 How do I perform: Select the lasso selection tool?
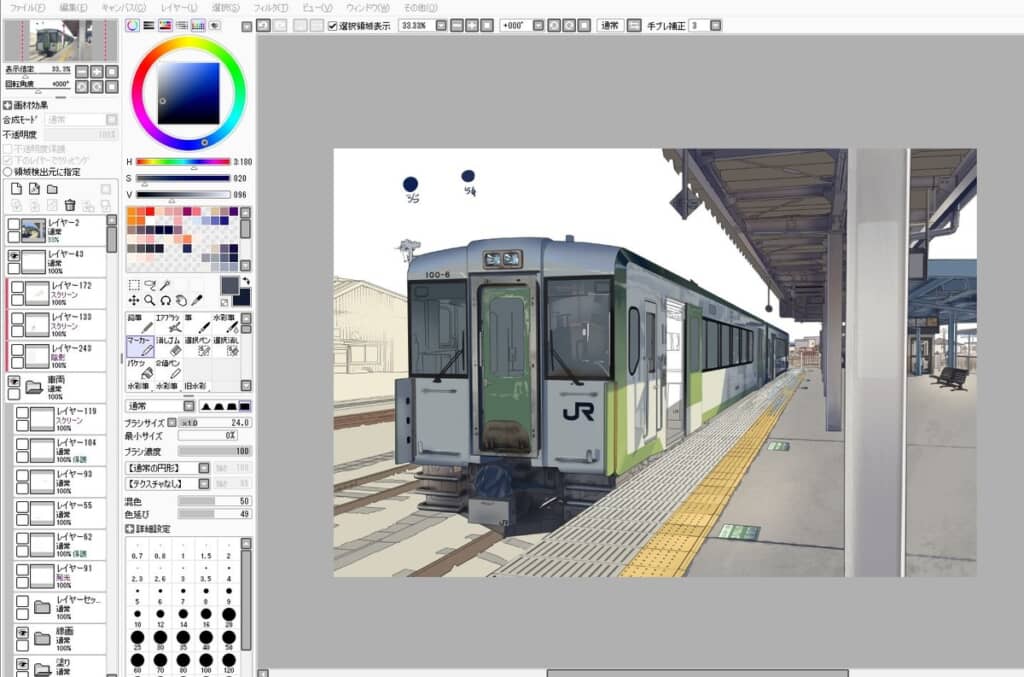click(x=150, y=285)
